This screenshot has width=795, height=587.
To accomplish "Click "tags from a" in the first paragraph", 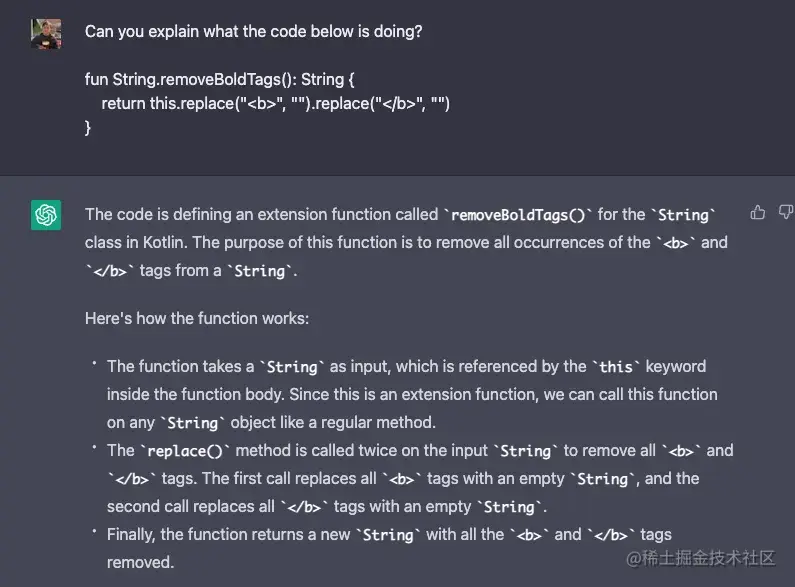I will point(180,271).
